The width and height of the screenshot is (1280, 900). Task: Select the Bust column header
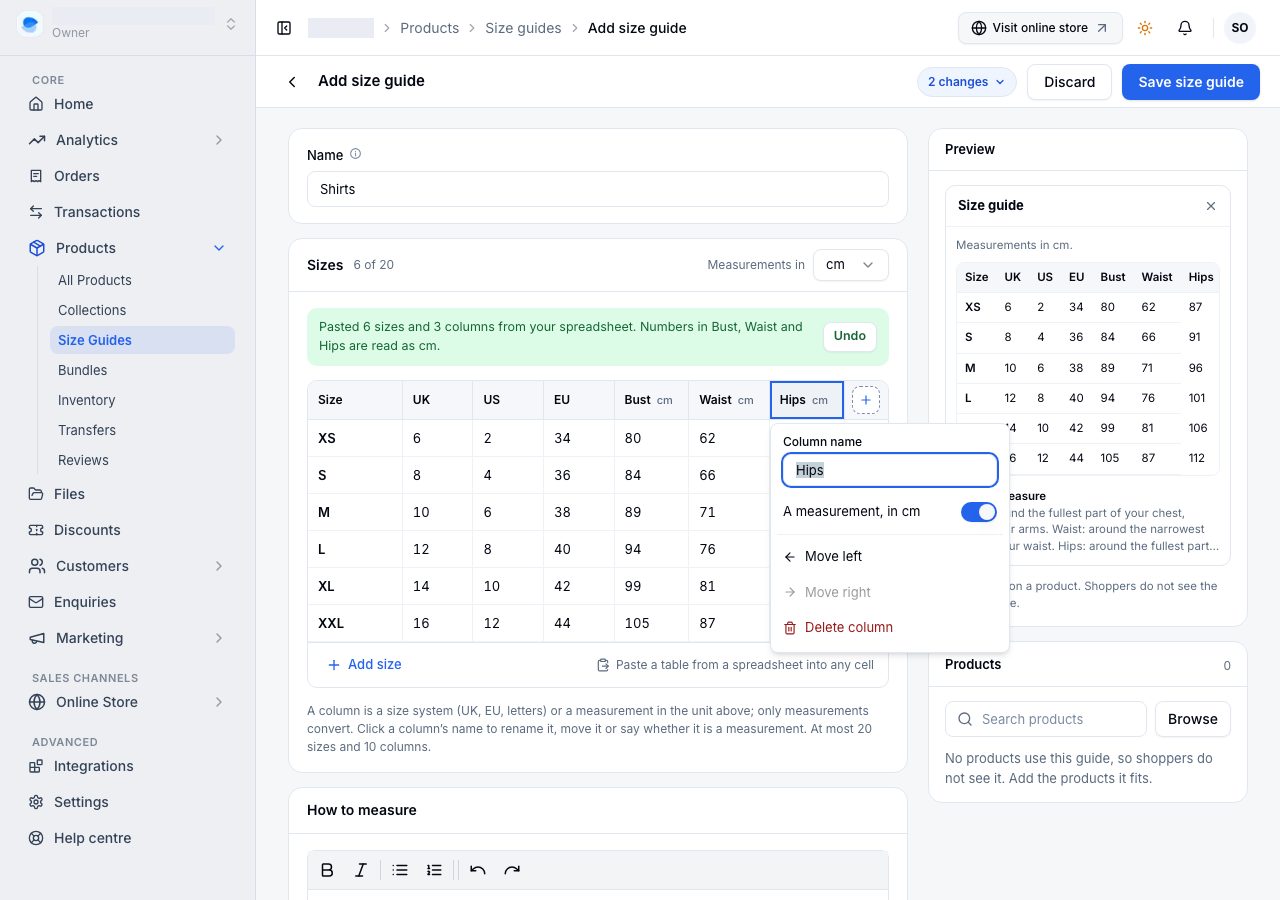651,400
